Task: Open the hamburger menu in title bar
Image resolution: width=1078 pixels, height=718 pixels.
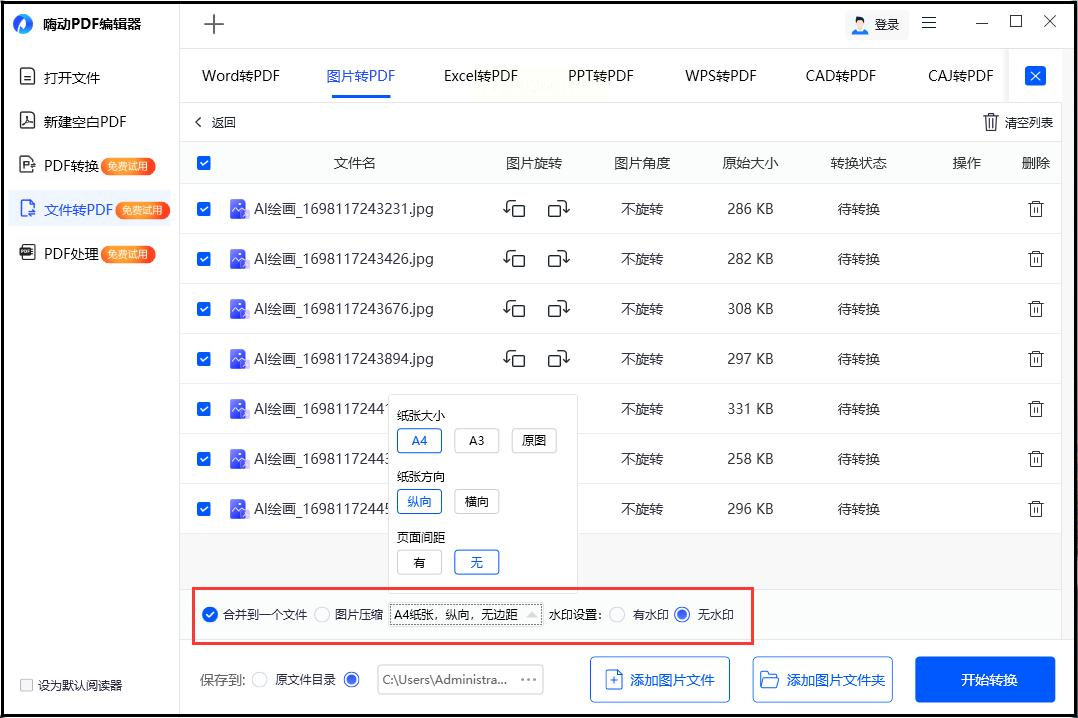Action: pos(929,23)
